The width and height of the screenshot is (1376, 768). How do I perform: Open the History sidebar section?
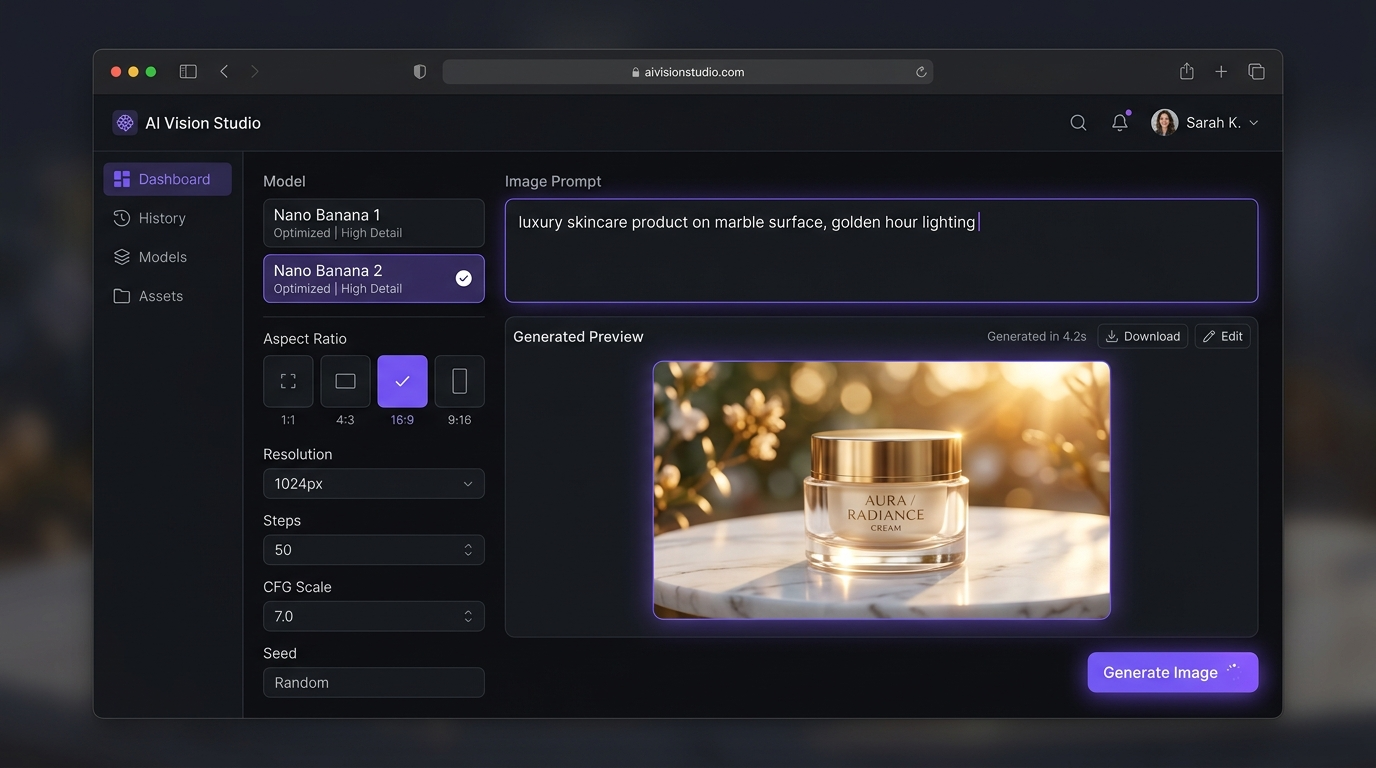(162, 218)
